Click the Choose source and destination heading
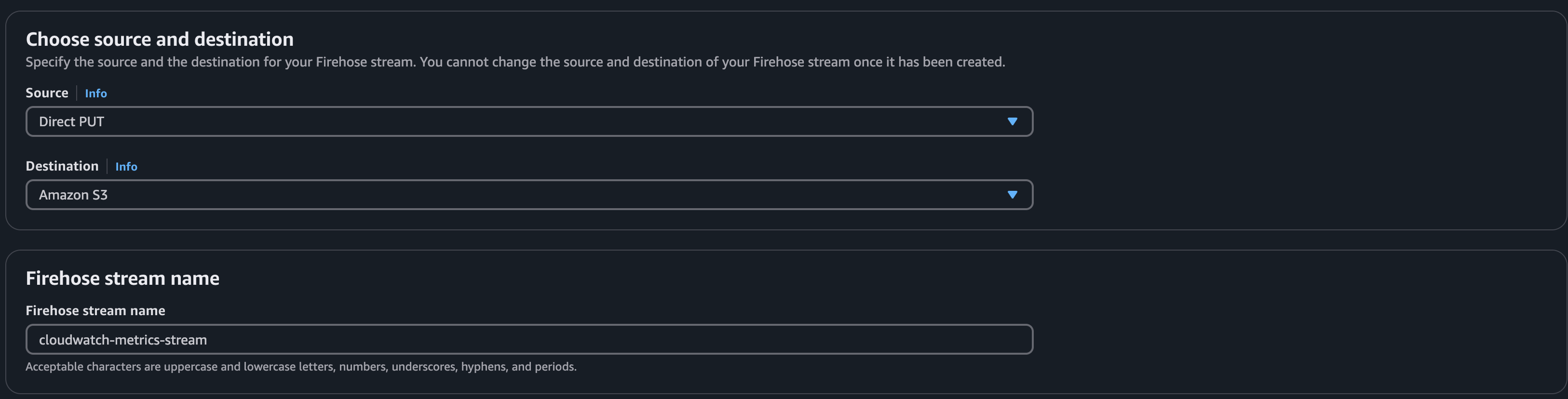 160,39
